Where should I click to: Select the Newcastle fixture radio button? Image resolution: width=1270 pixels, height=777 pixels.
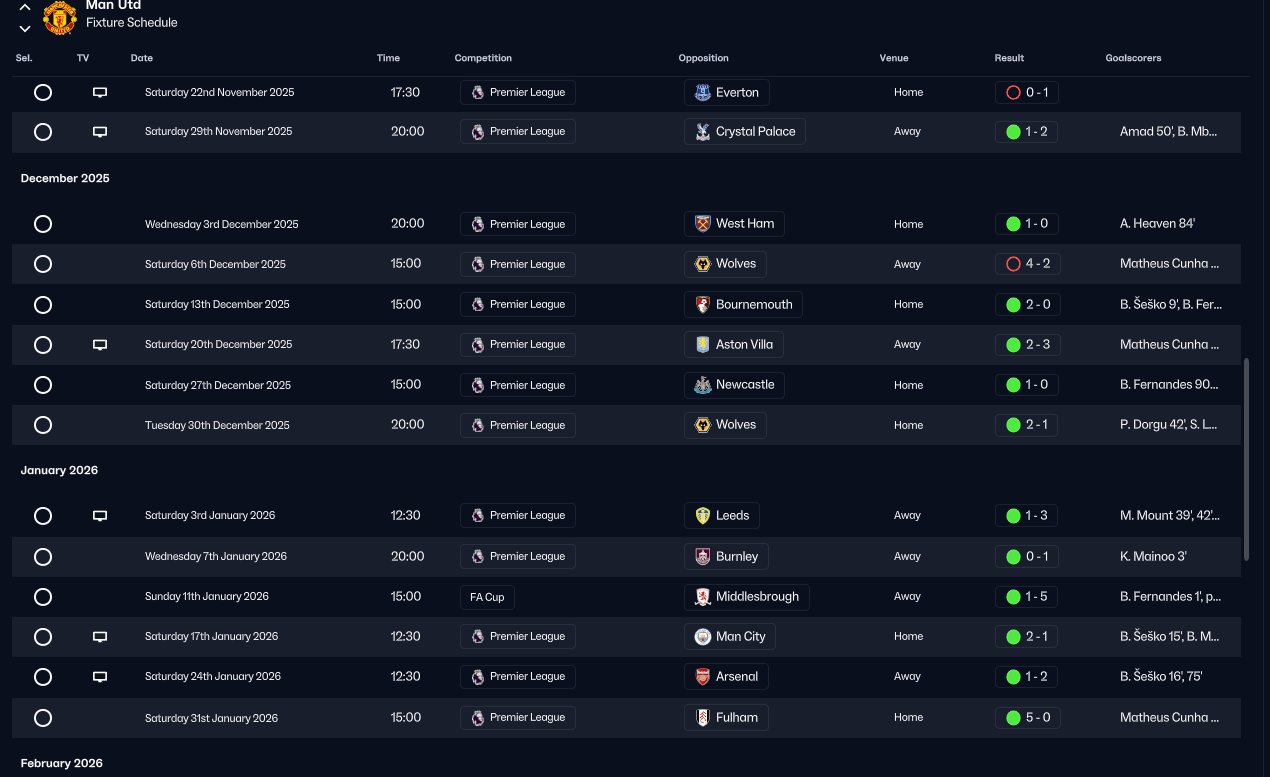[43, 385]
